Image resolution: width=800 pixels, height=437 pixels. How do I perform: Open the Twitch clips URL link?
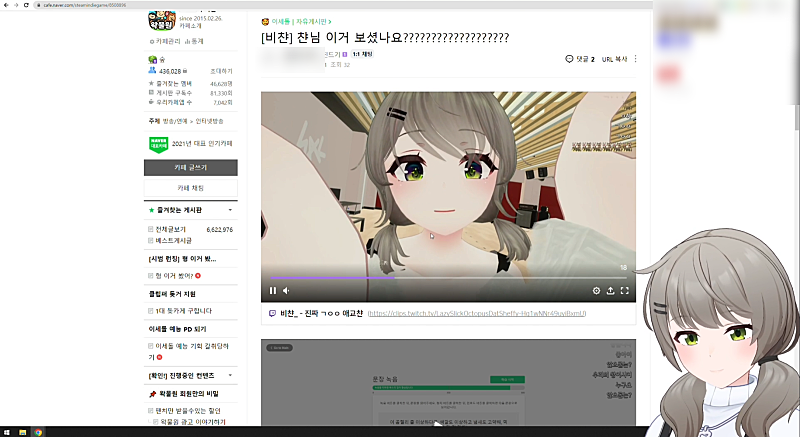click(x=477, y=314)
